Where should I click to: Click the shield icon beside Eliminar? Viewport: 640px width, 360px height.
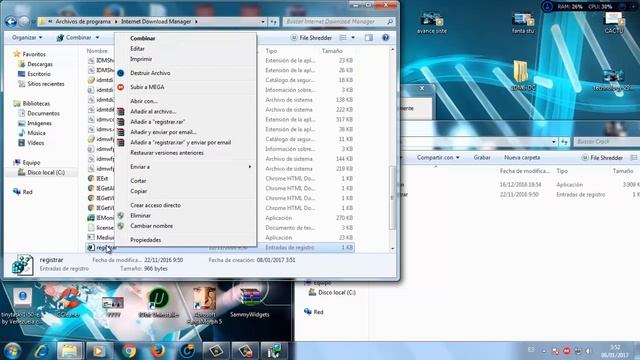pyautogui.click(x=120, y=216)
